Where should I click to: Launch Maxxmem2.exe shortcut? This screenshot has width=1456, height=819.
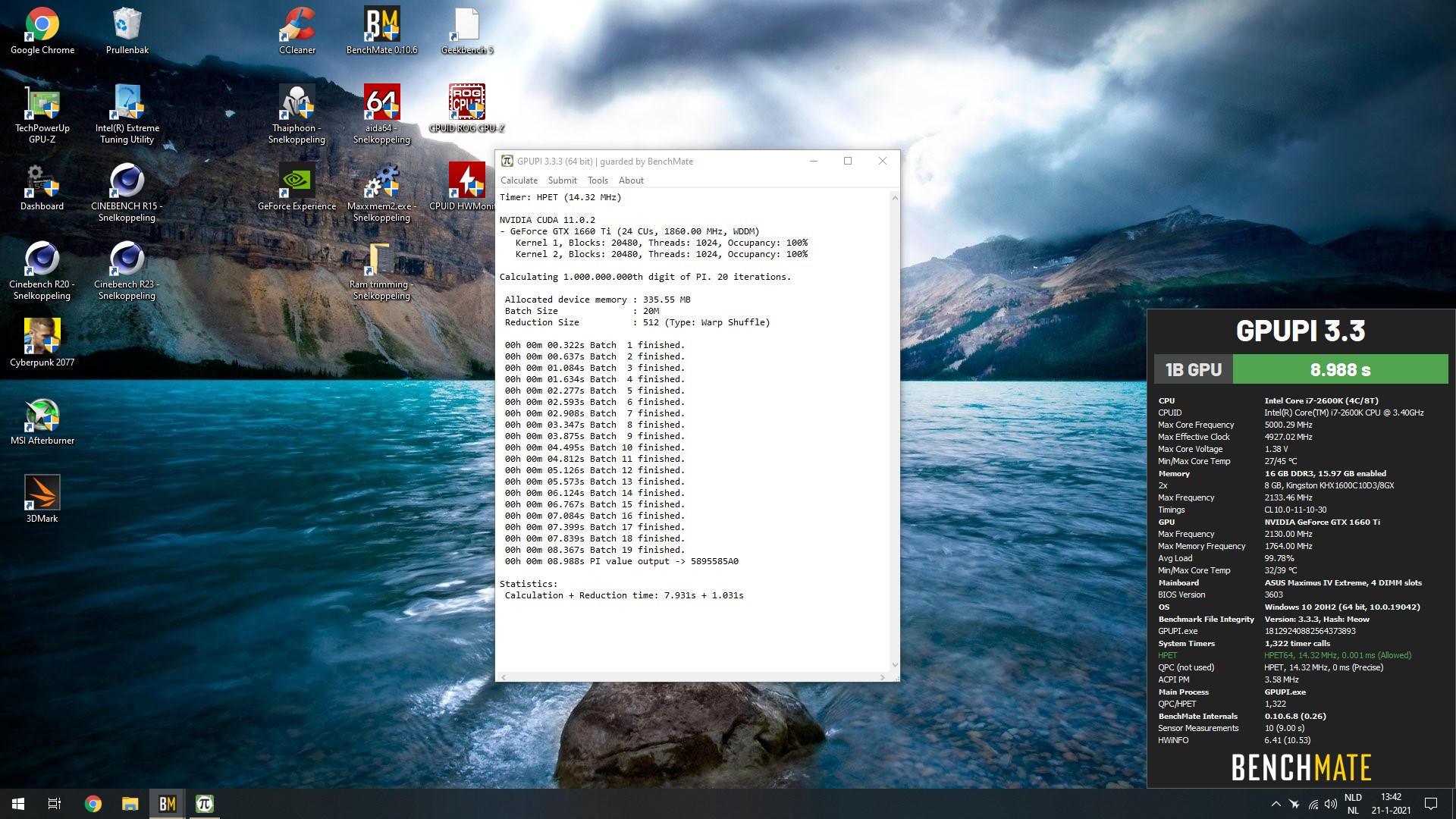pyautogui.click(x=381, y=193)
